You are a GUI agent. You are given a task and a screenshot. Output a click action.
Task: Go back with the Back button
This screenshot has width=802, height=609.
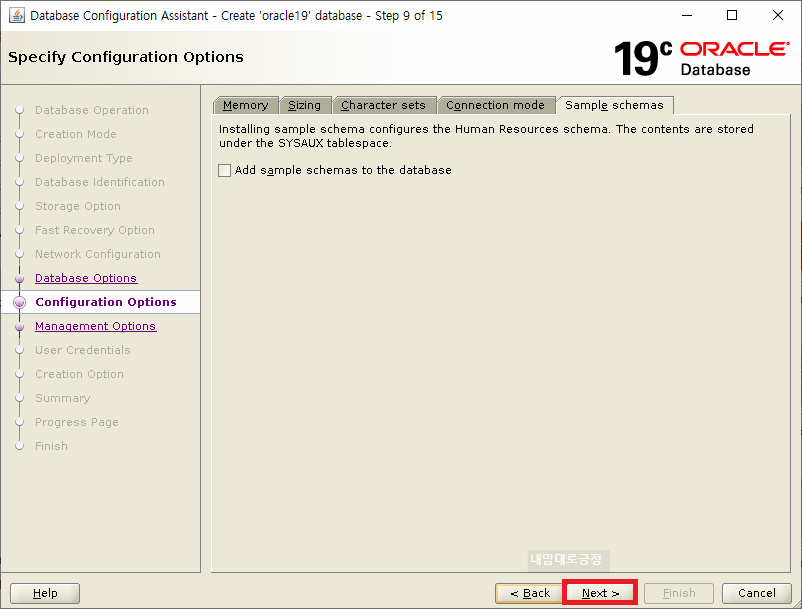point(529,593)
